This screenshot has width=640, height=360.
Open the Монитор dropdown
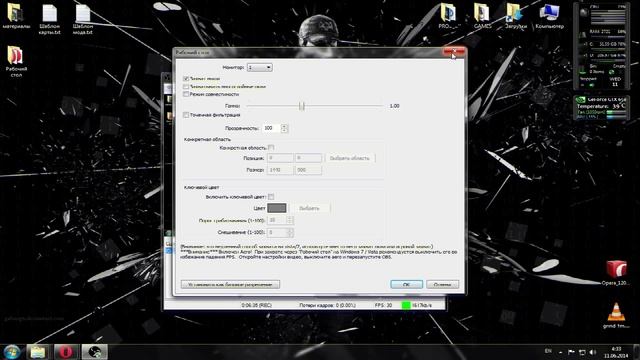pyautogui.click(x=260, y=67)
